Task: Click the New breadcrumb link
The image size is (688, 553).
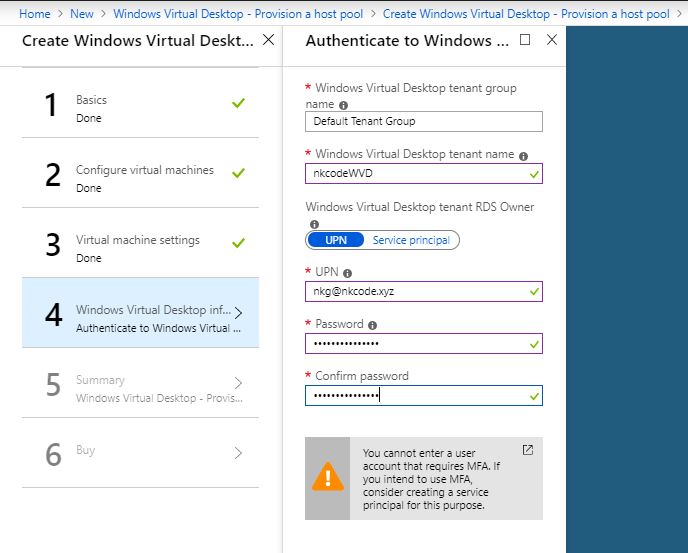Action: pyautogui.click(x=82, y=14)
